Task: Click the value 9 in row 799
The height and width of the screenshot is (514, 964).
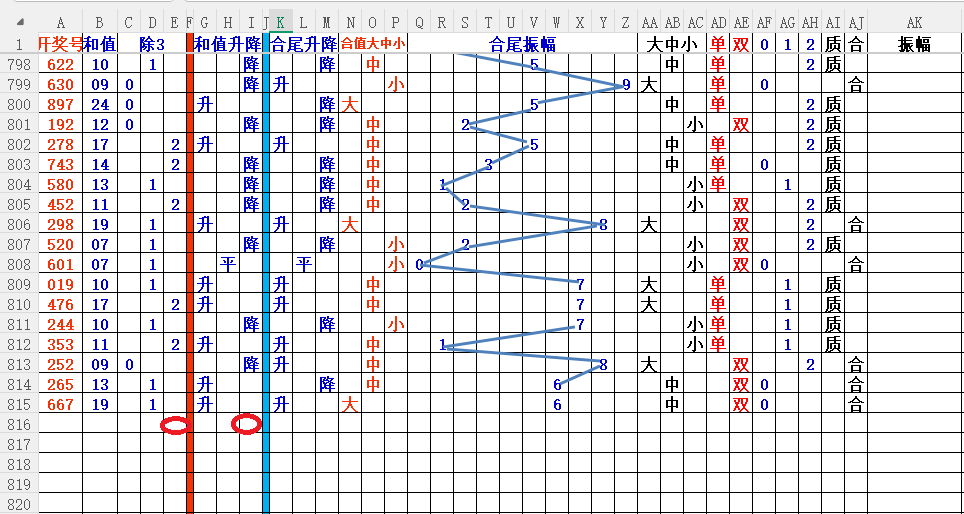Action: (x=626, y=84)
